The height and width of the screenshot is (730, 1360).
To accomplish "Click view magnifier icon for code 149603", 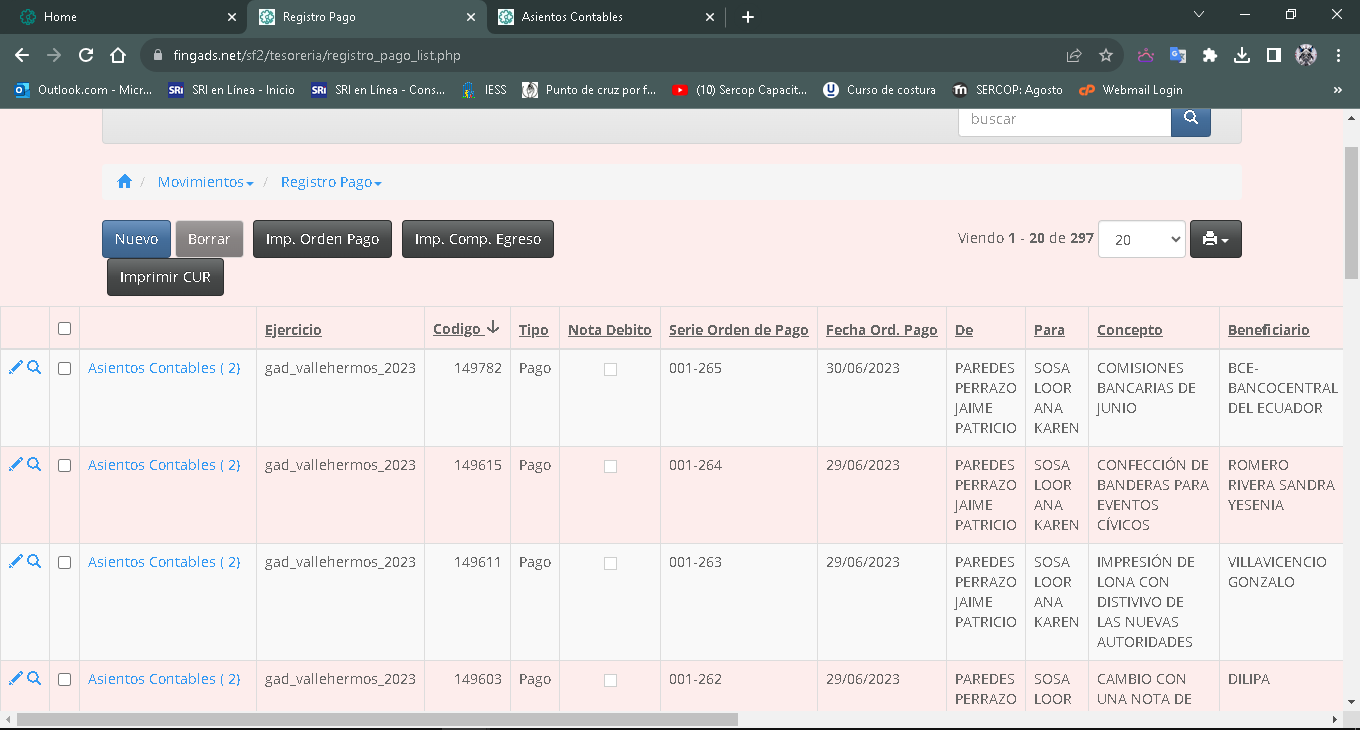I will (x=34, y=679).
